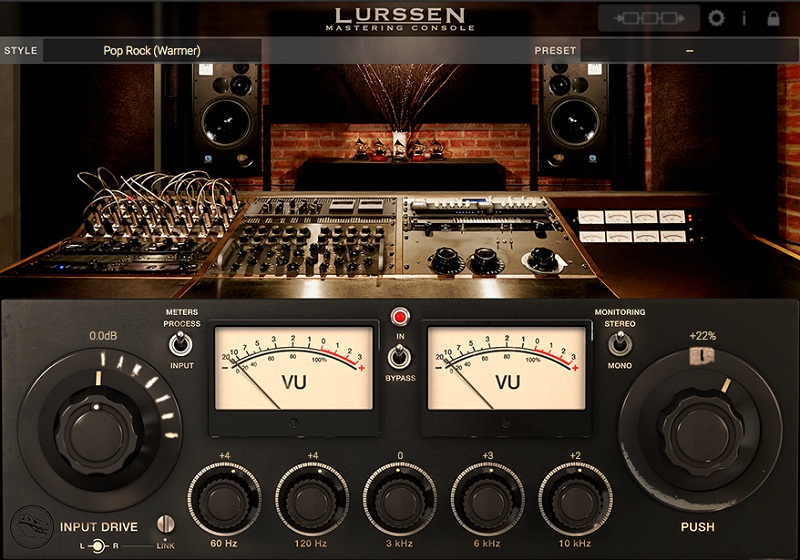Image resolution: width=800 pixels, height=560 pixels.
Task: Click the +2 value above 10 kHz
Action: (575, 455)
